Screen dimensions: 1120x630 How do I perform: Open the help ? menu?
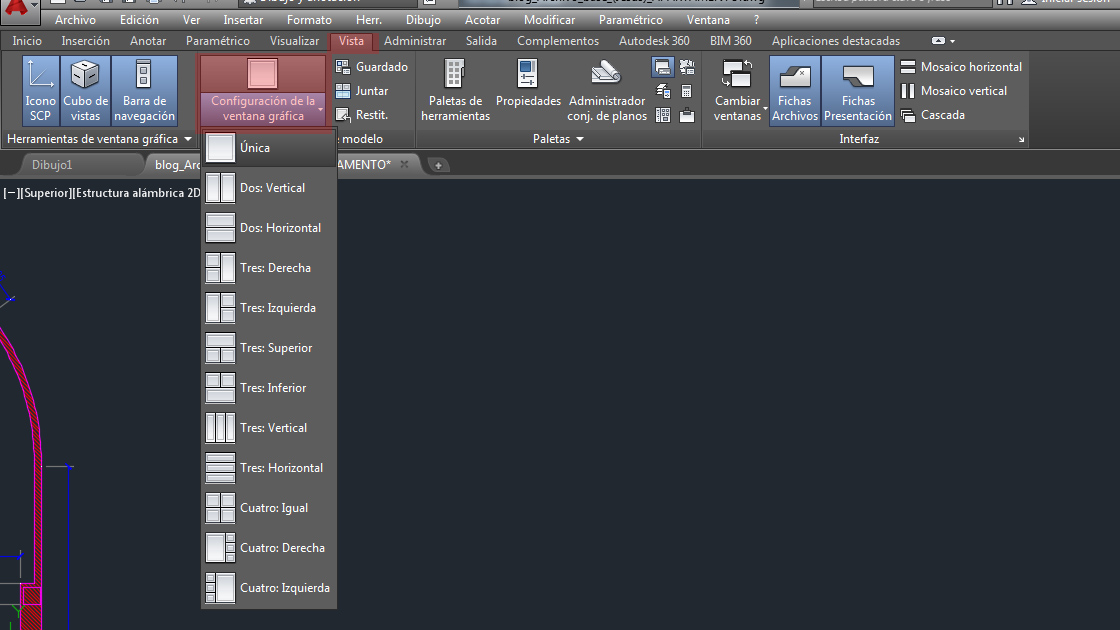point(756,20)
